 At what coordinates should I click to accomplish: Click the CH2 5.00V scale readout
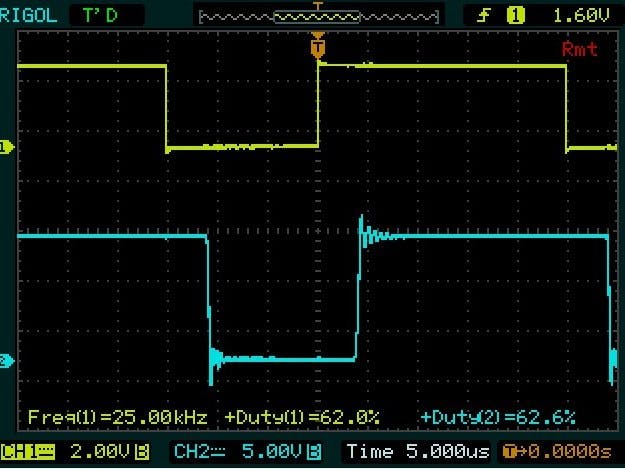pyautogui.click(x=271, y=452)
